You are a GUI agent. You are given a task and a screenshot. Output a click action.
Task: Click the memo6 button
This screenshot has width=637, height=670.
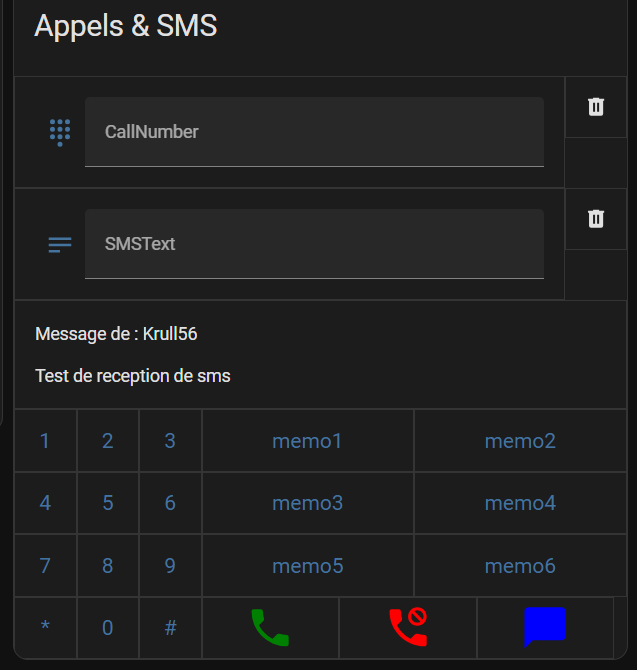520,566
